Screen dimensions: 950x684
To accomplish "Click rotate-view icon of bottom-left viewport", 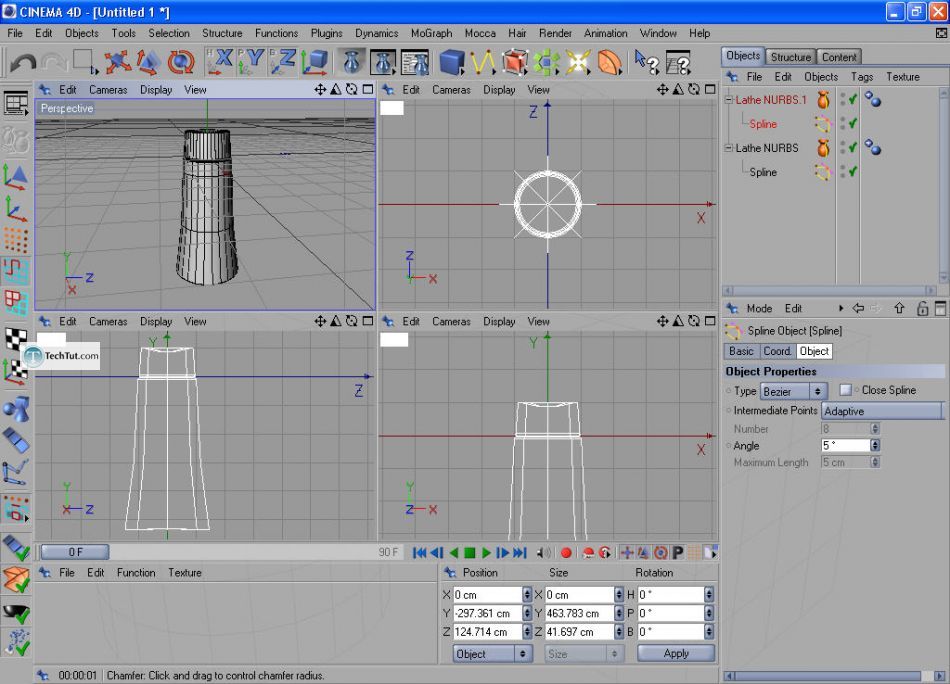I will [351, 321].
